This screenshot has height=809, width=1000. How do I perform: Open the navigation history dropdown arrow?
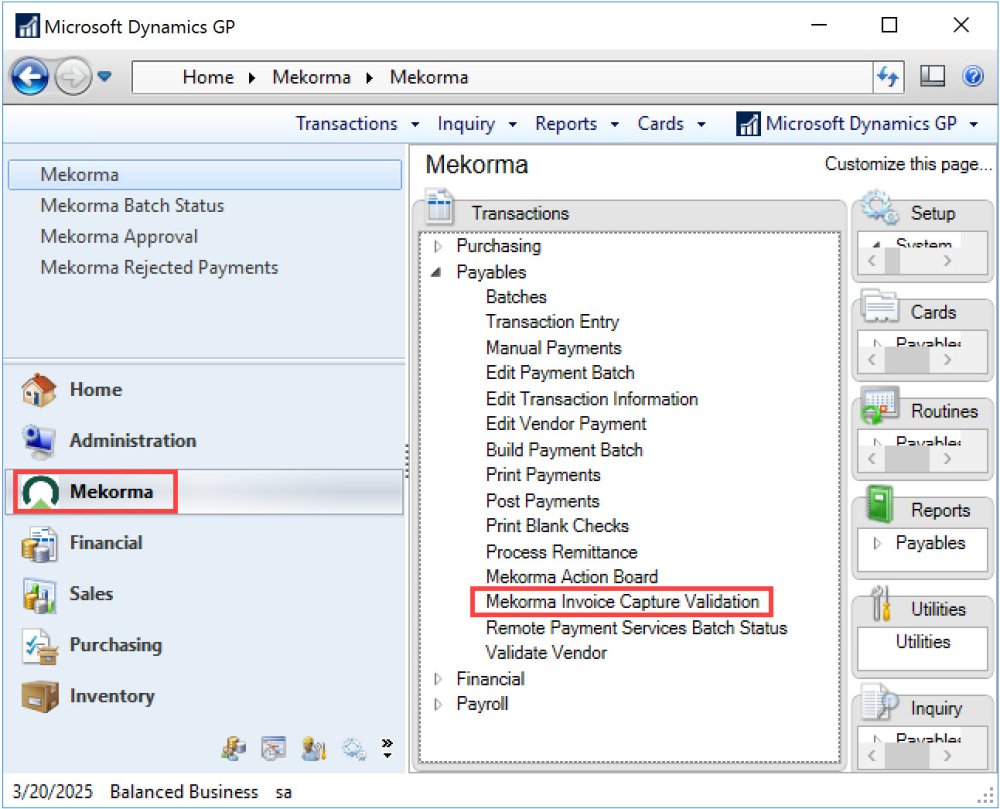[x=105, y=77]
